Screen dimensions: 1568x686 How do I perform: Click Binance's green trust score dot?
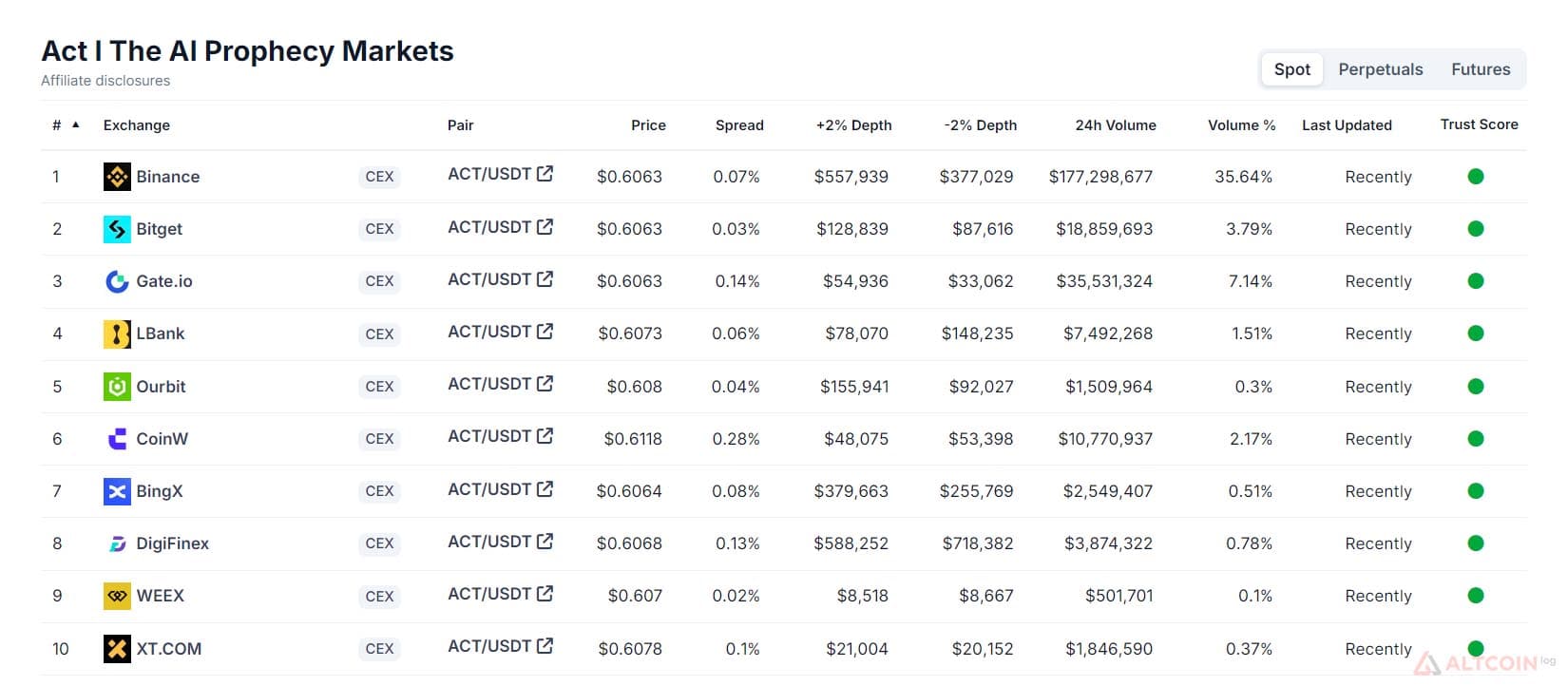tap(1476, 177)
